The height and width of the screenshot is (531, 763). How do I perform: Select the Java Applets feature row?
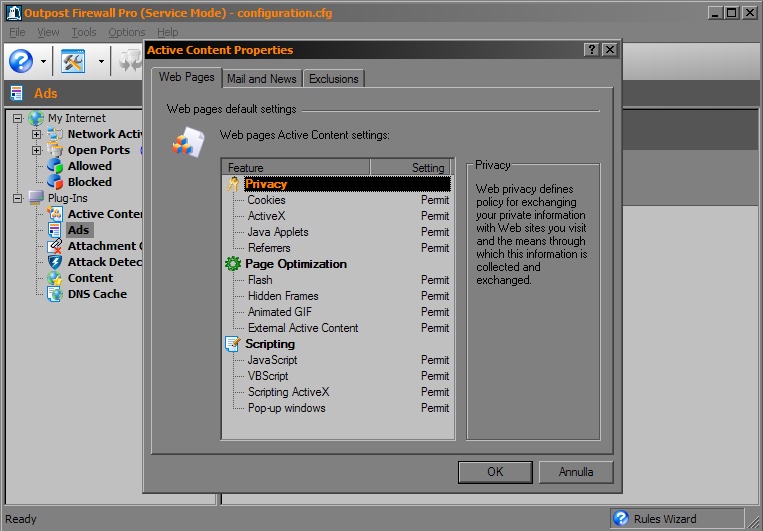[x=337, y=232]
